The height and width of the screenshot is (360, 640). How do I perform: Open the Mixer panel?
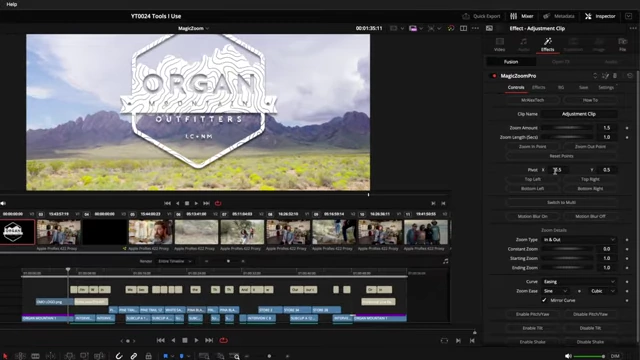click(x=522, y=16)
